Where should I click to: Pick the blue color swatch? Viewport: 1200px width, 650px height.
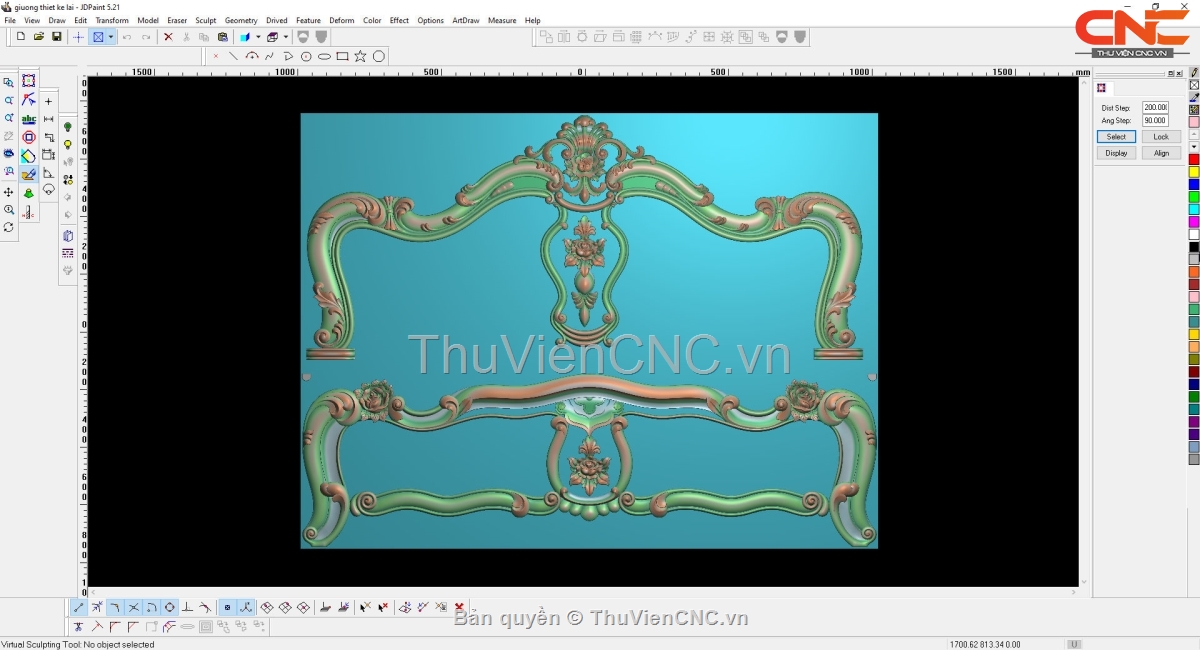(x=1194, y=185)
